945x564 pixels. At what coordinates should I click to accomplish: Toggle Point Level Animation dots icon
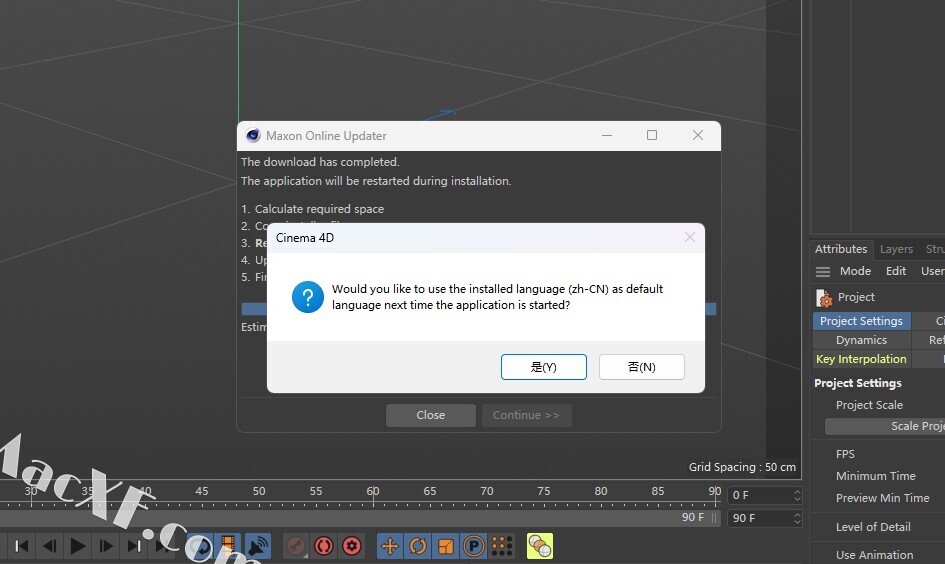tap(501, 547)
